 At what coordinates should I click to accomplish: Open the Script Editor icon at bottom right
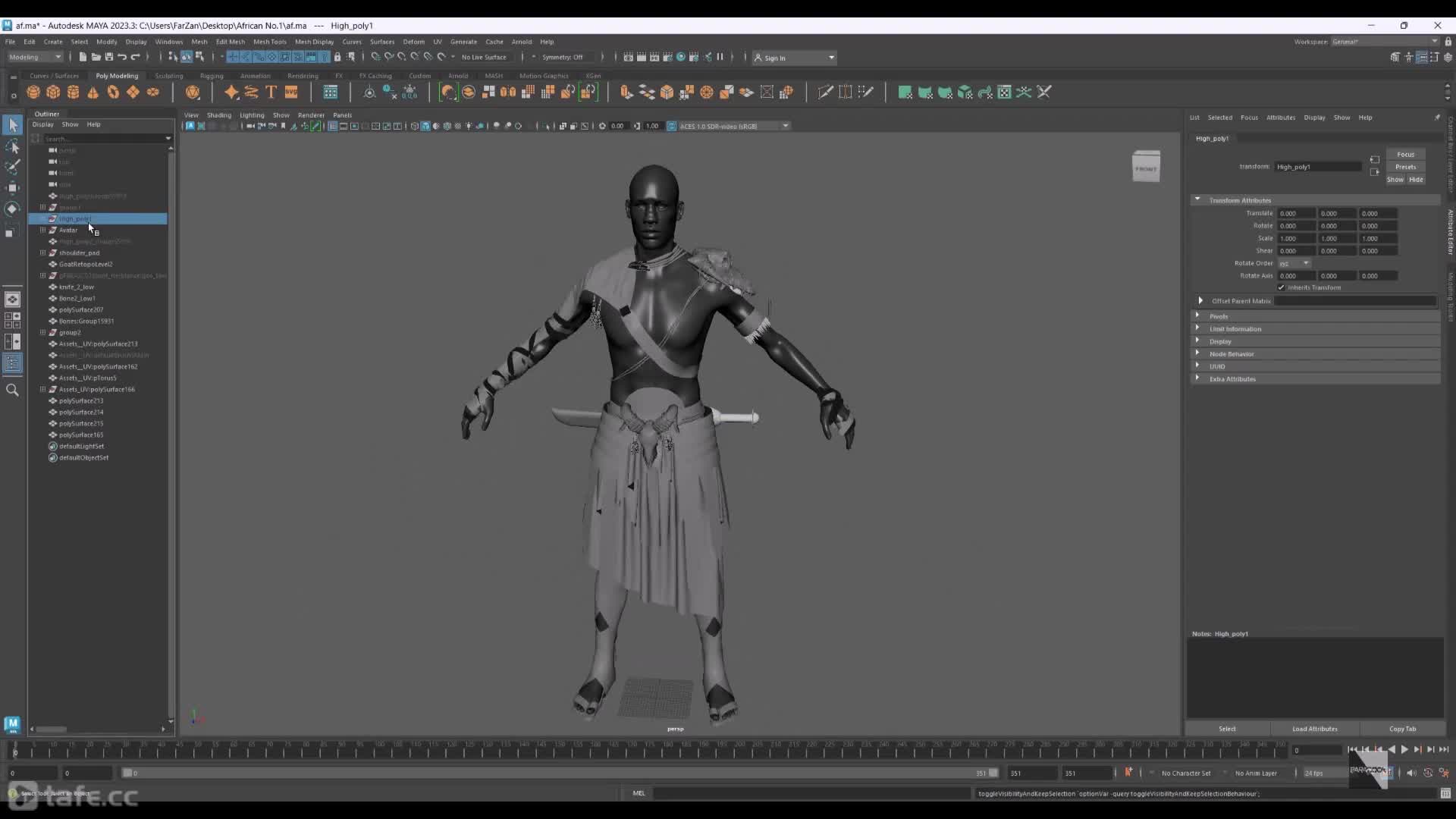click(x=1445, y=793)
